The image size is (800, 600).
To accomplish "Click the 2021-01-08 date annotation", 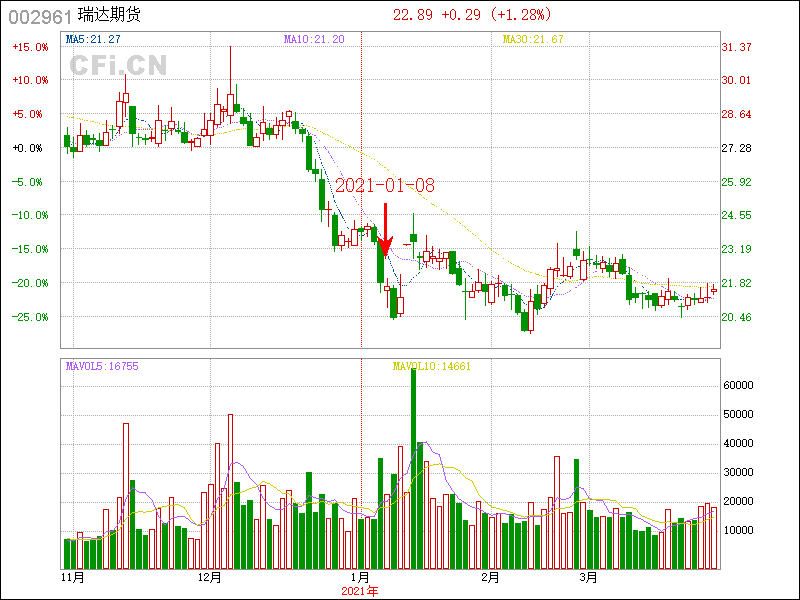I will pos(385,186).
